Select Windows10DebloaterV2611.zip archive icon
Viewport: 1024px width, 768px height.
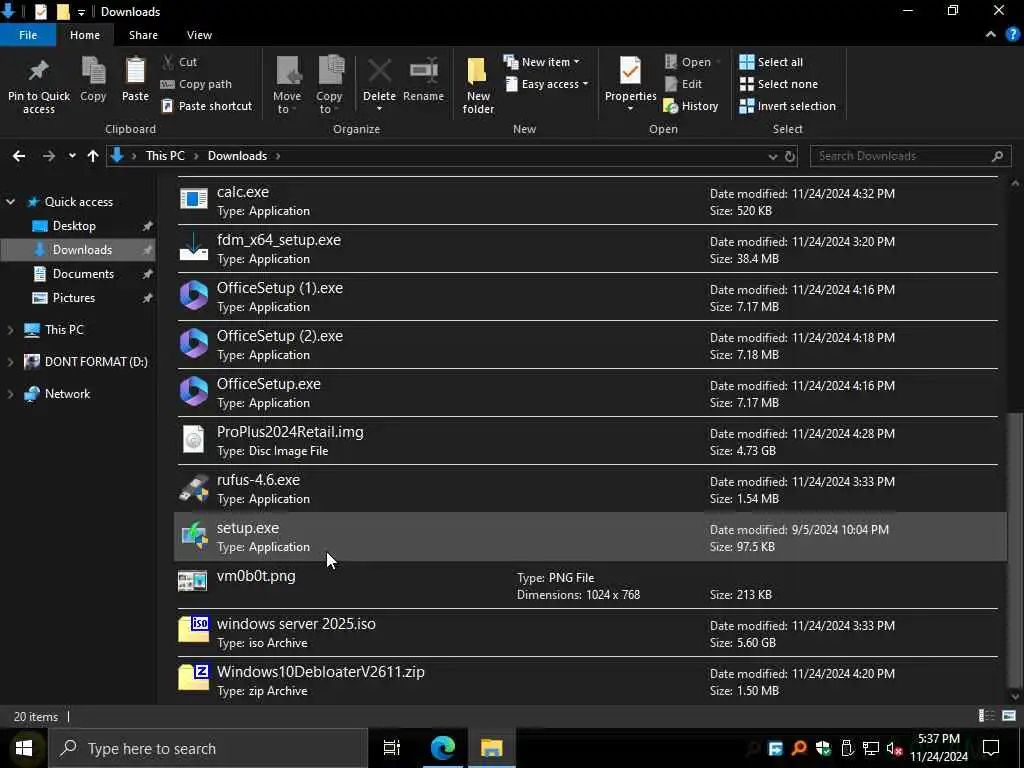click(194, 677)
